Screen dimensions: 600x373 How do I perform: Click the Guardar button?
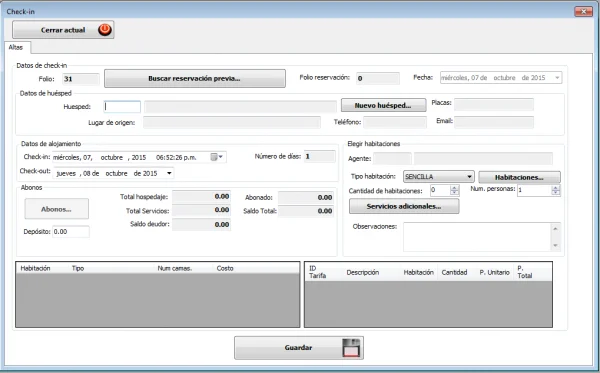coord(298,348)
